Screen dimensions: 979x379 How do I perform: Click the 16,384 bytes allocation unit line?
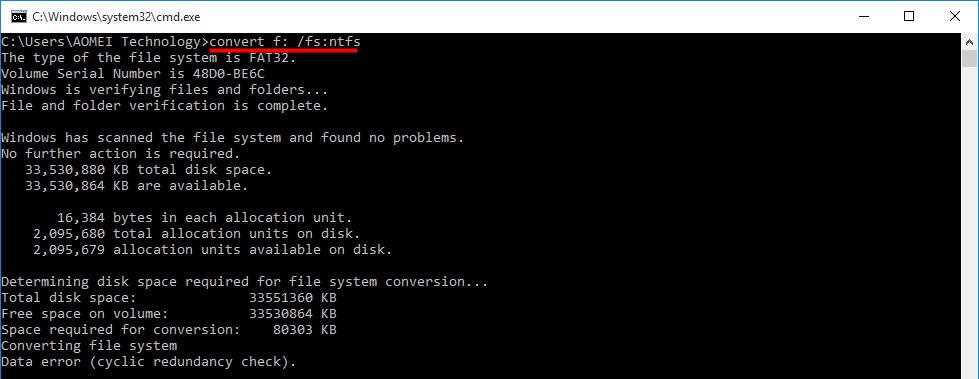205,218
